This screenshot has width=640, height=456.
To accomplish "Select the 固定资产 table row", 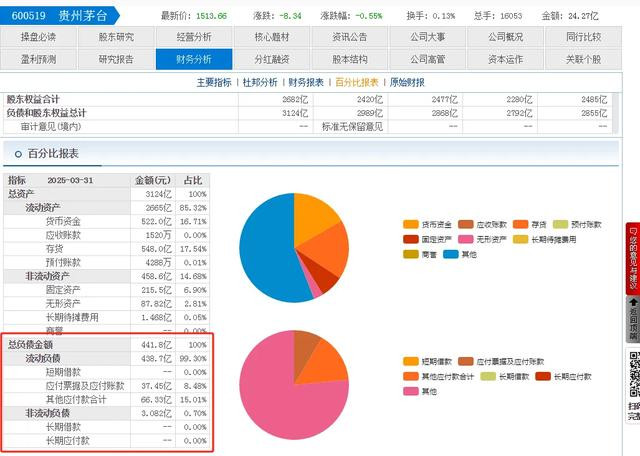I will point(107,290).
